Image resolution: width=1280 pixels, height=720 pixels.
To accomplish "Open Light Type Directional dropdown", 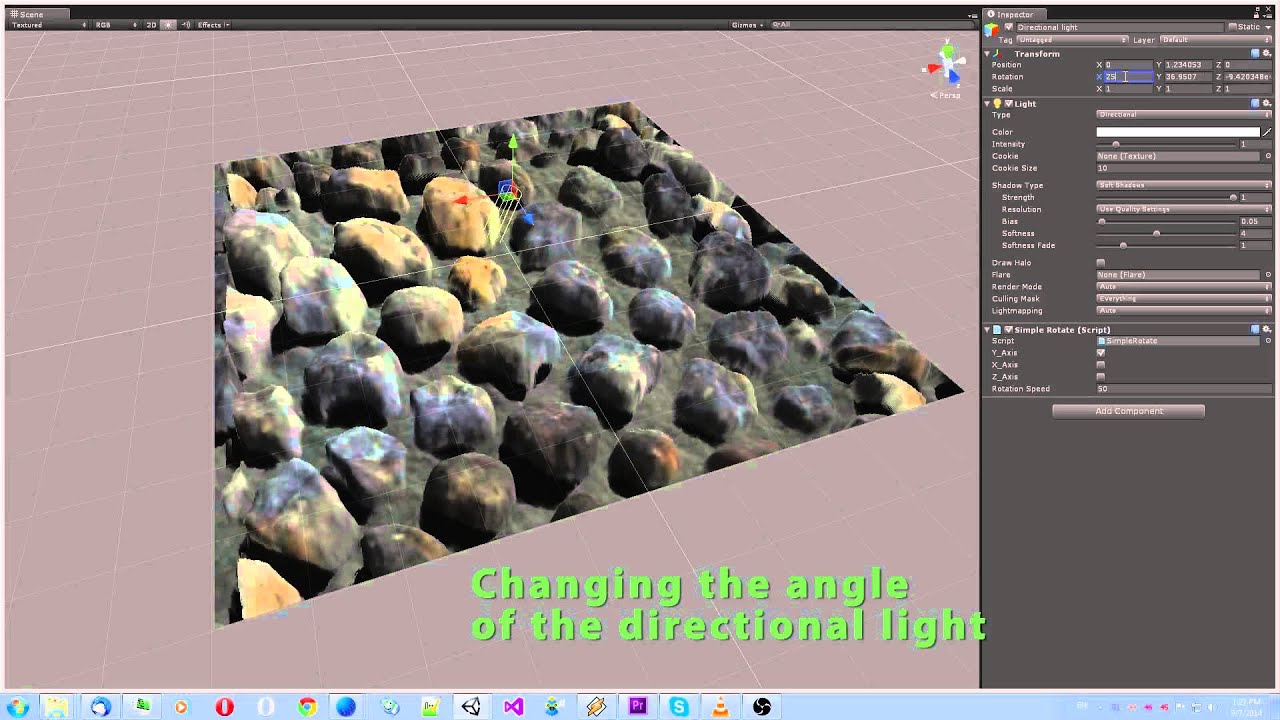I will pyautogui.click(x=1184, y=114).
